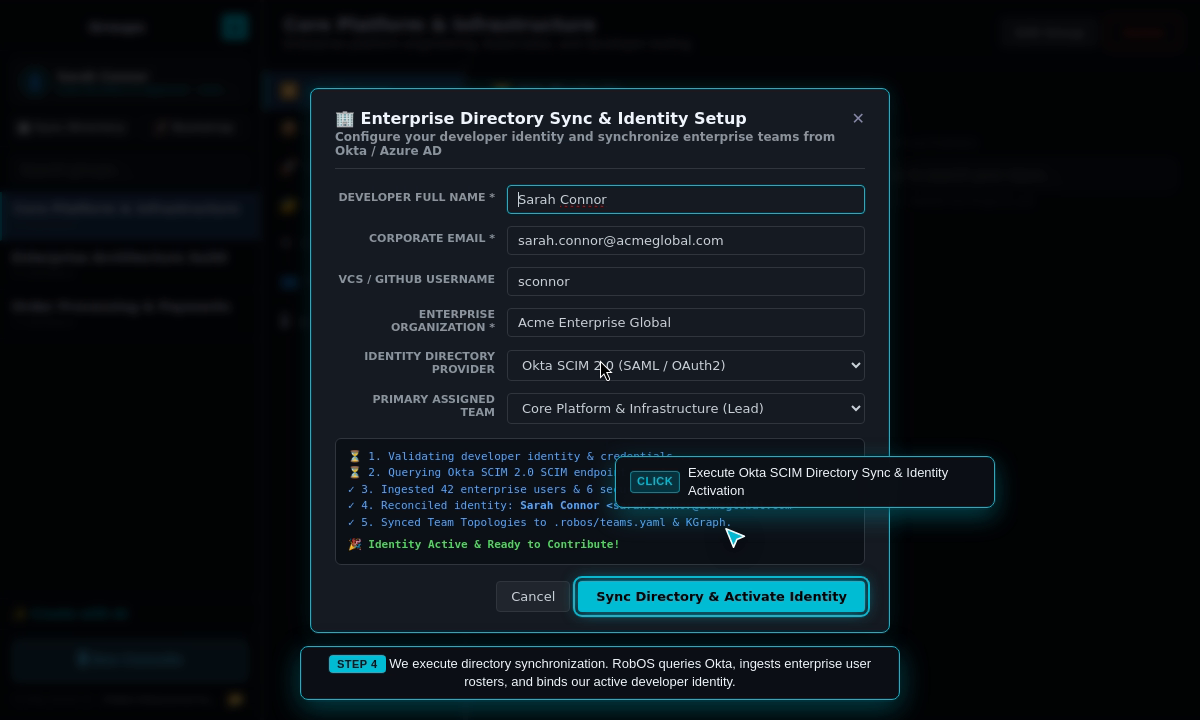Click Sync Directory & Activate Identity
The height and width of the screenshot is (720, 1200).
point(721,596)
